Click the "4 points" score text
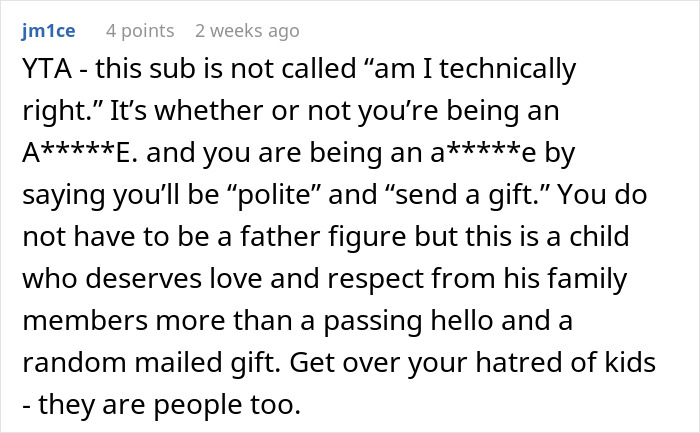This screenshot has height=433, width=700. 140,31
